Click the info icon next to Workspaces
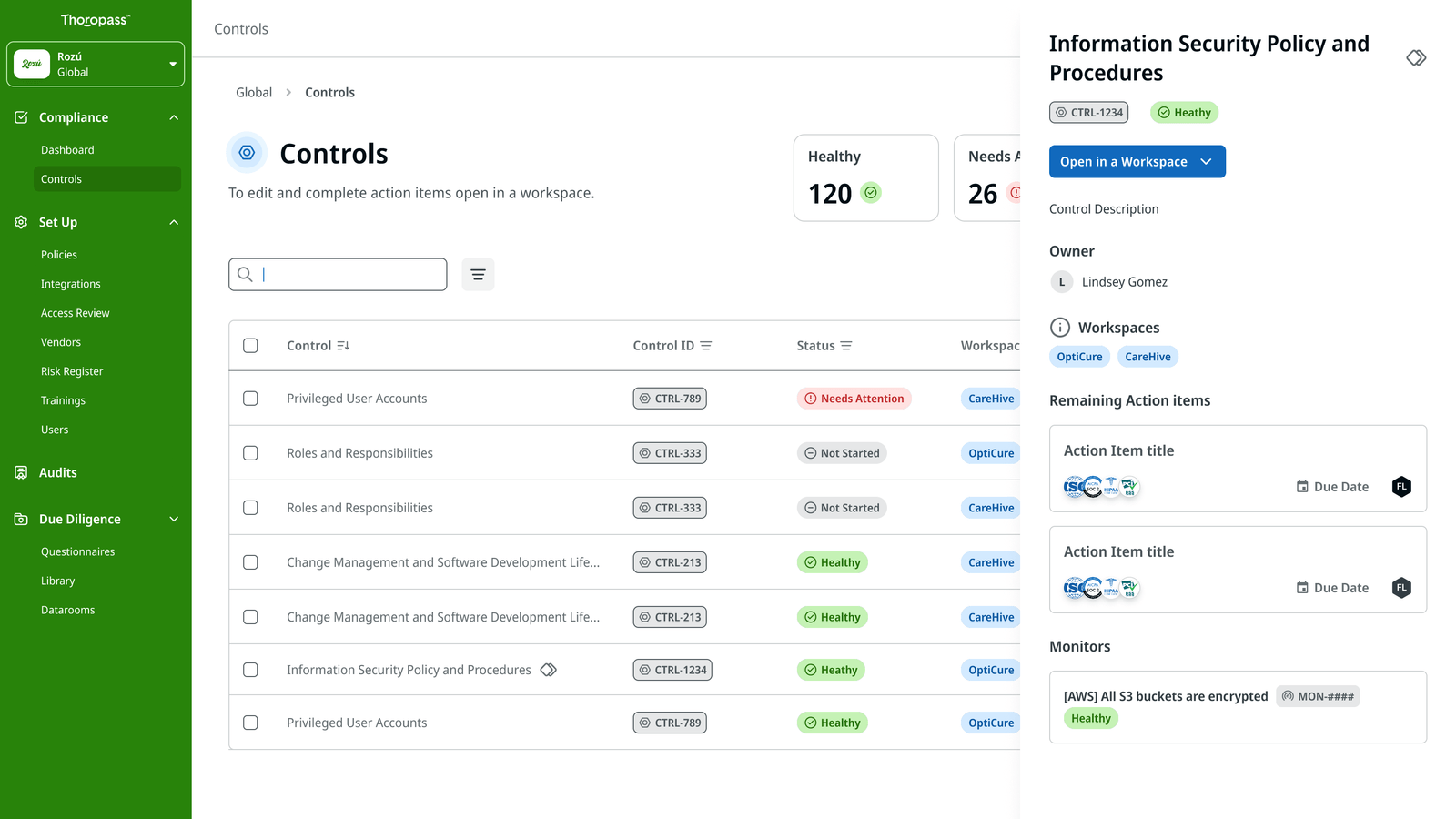The height and width of the screenshot is (819, 1456). click(1060, 328)
